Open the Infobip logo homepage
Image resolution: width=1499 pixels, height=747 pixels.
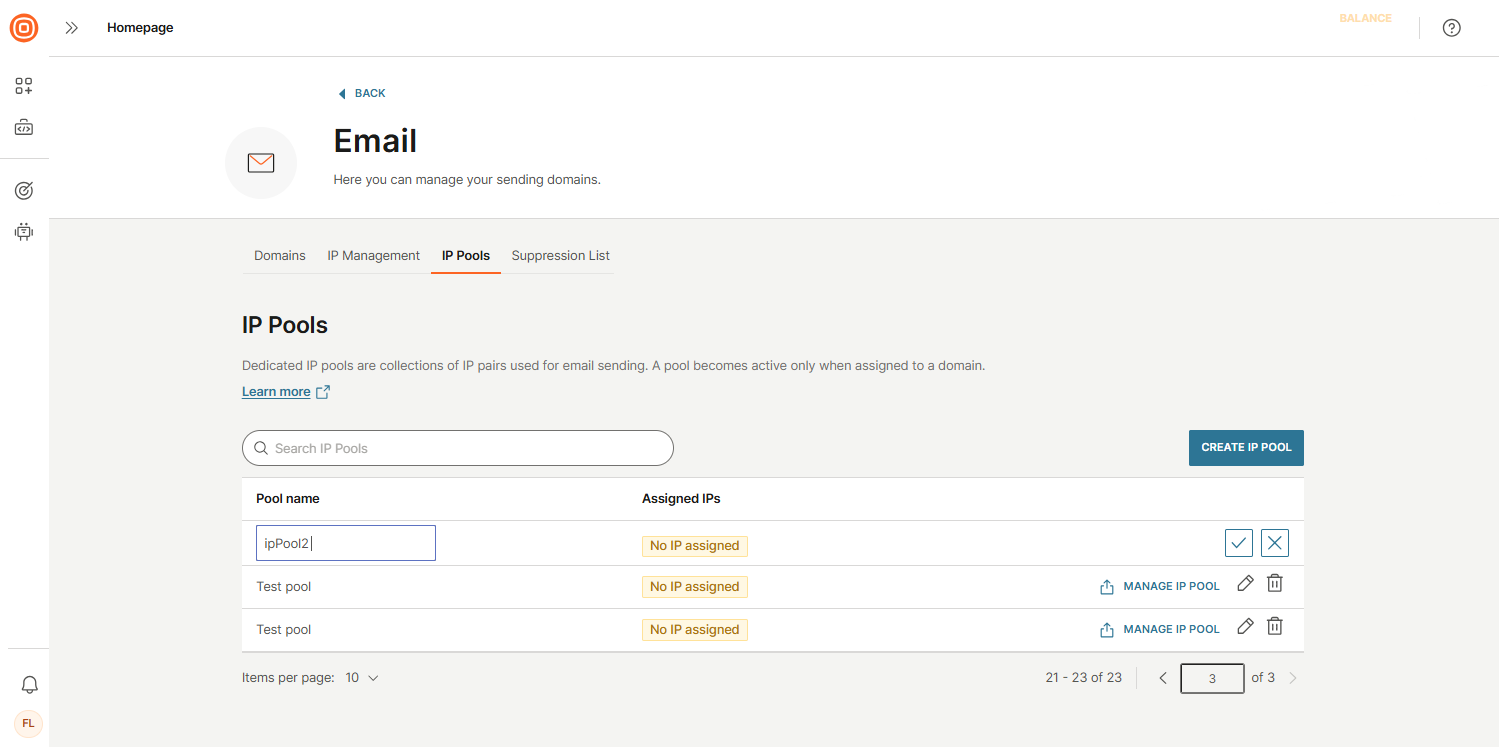pos(23,27)
